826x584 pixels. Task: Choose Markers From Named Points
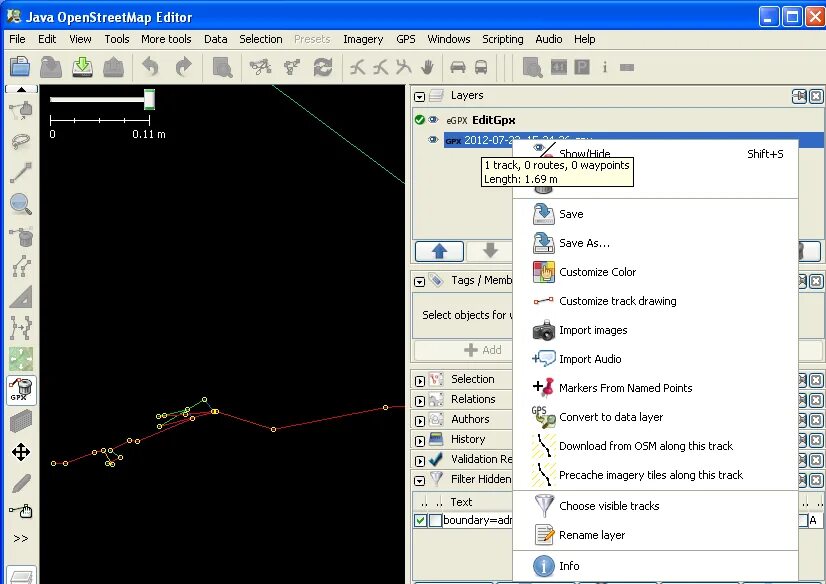tap(655, 388)
